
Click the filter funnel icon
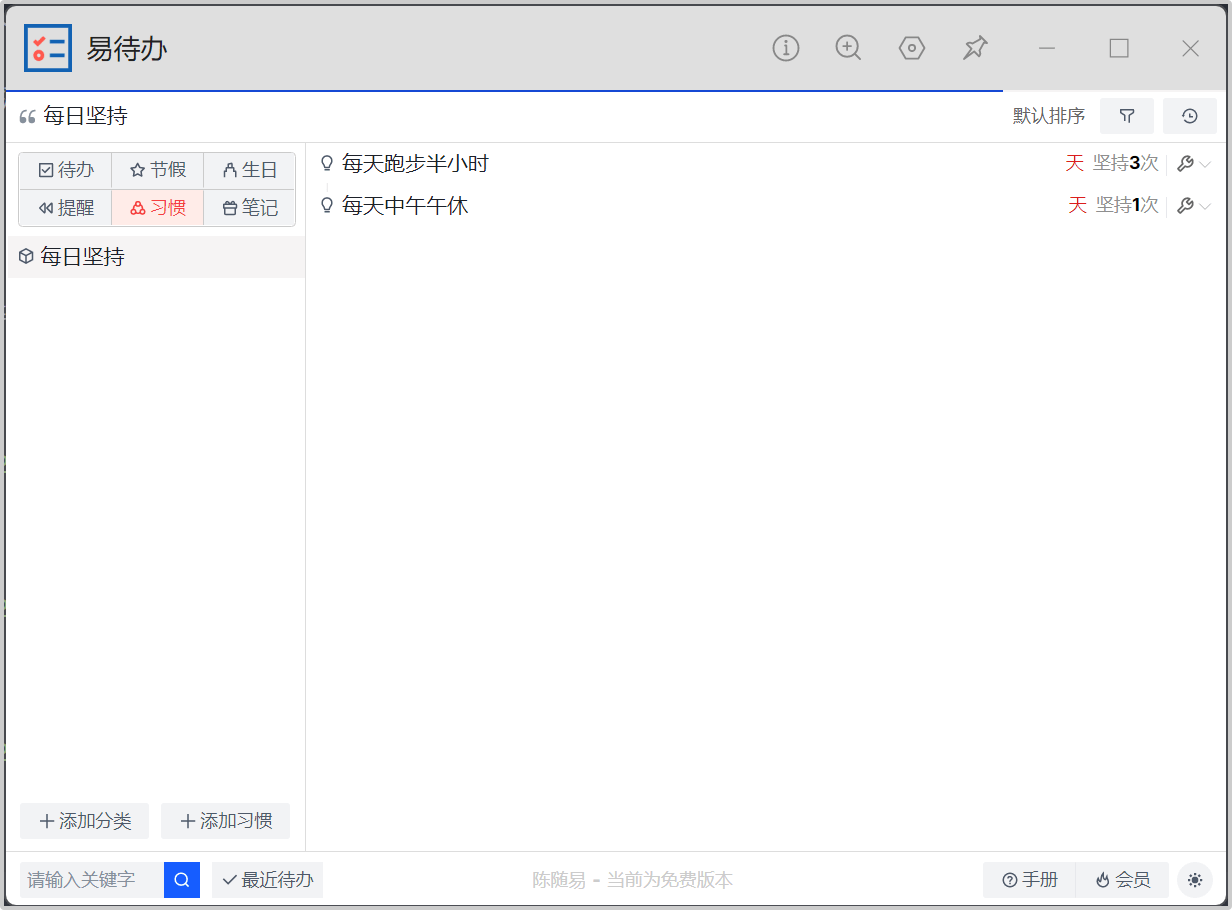(1127, 116)
